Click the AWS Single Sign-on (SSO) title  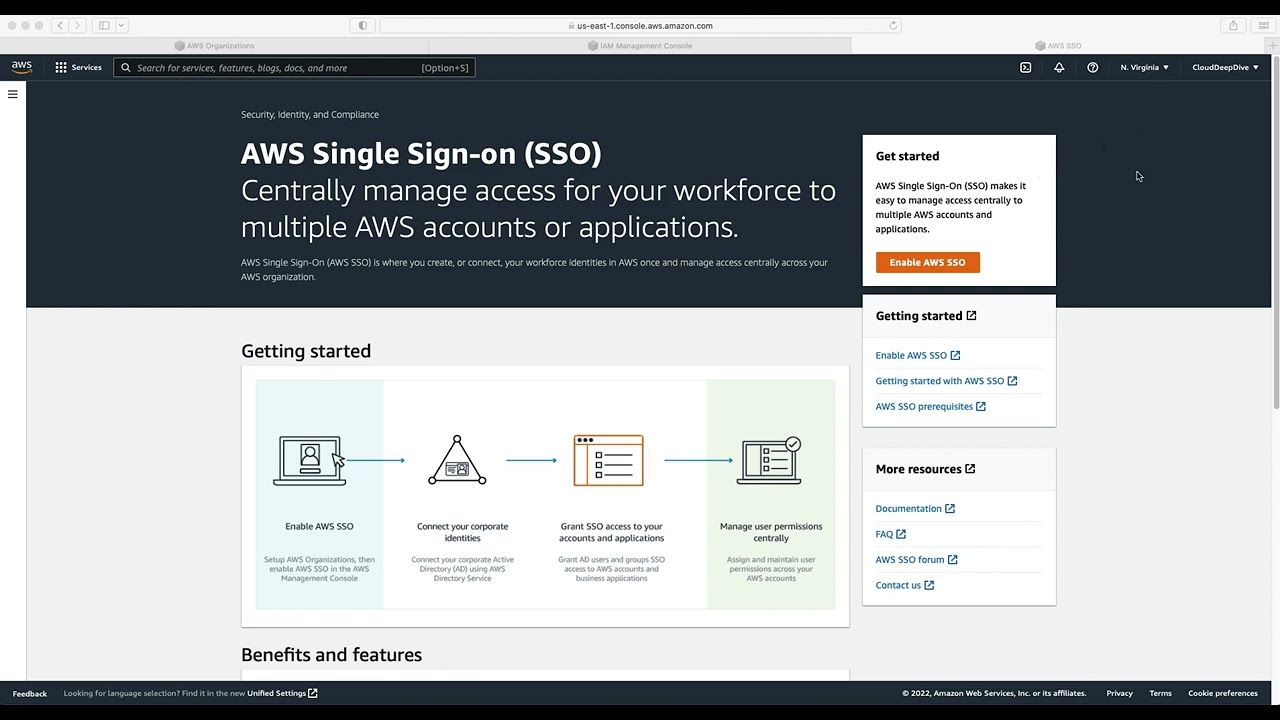tap(421, 154)
